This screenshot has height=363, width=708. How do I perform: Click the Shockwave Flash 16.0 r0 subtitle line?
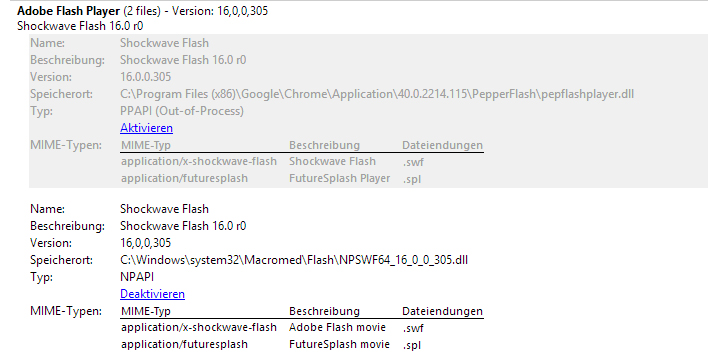[x=80, y=26]
